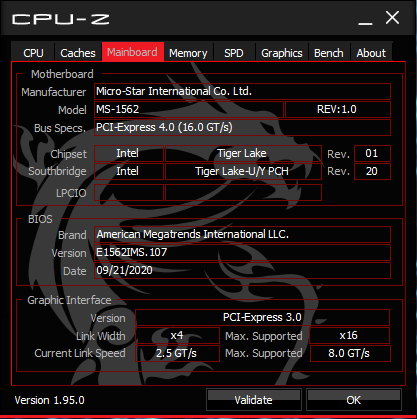Switch to the SPD tab

[234, 52]
